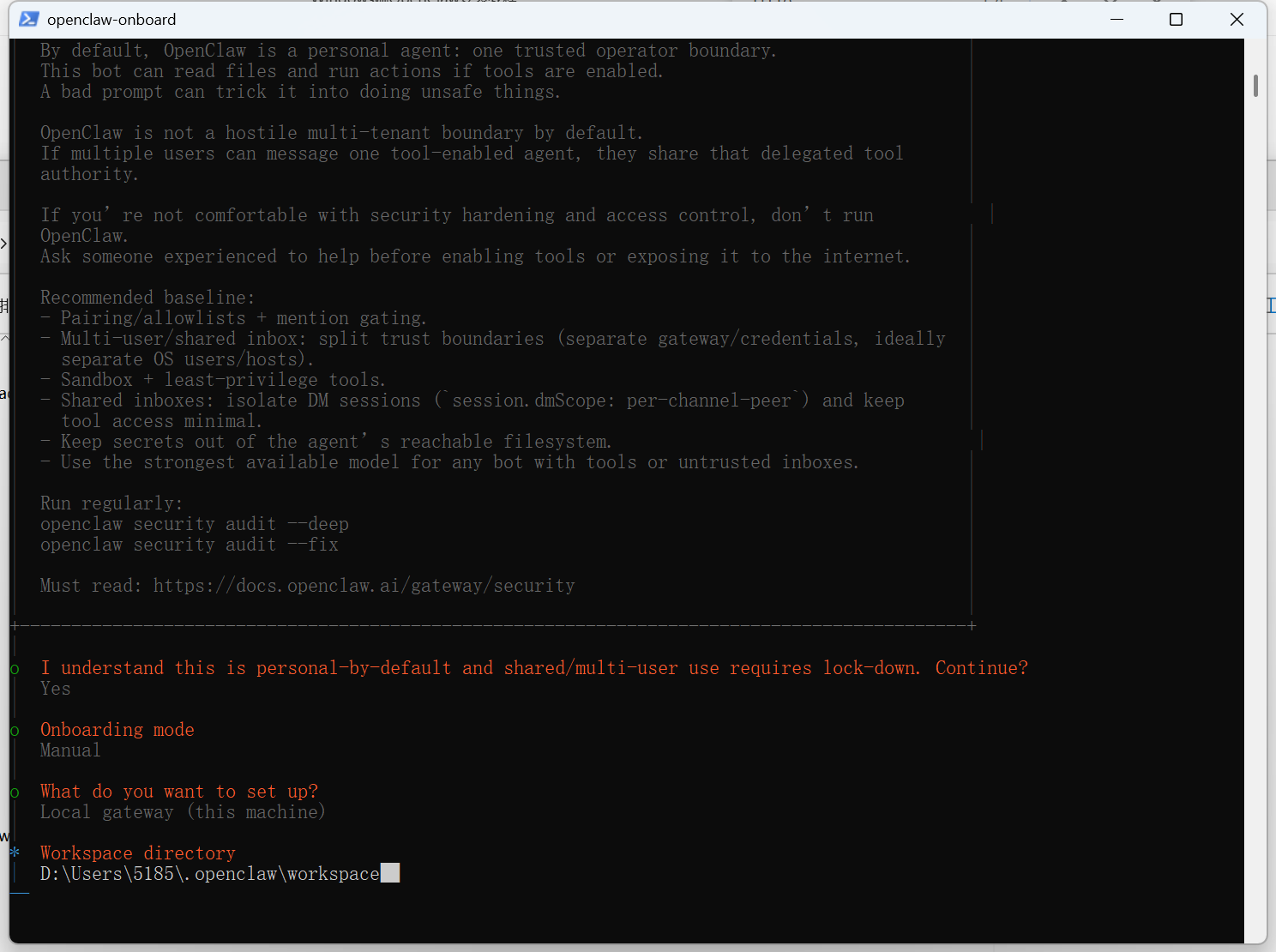Click the 'openclaw security audit --fix' command line
Screen dimensions: 1276x952
pyautogui.click(x=190, y=545)
